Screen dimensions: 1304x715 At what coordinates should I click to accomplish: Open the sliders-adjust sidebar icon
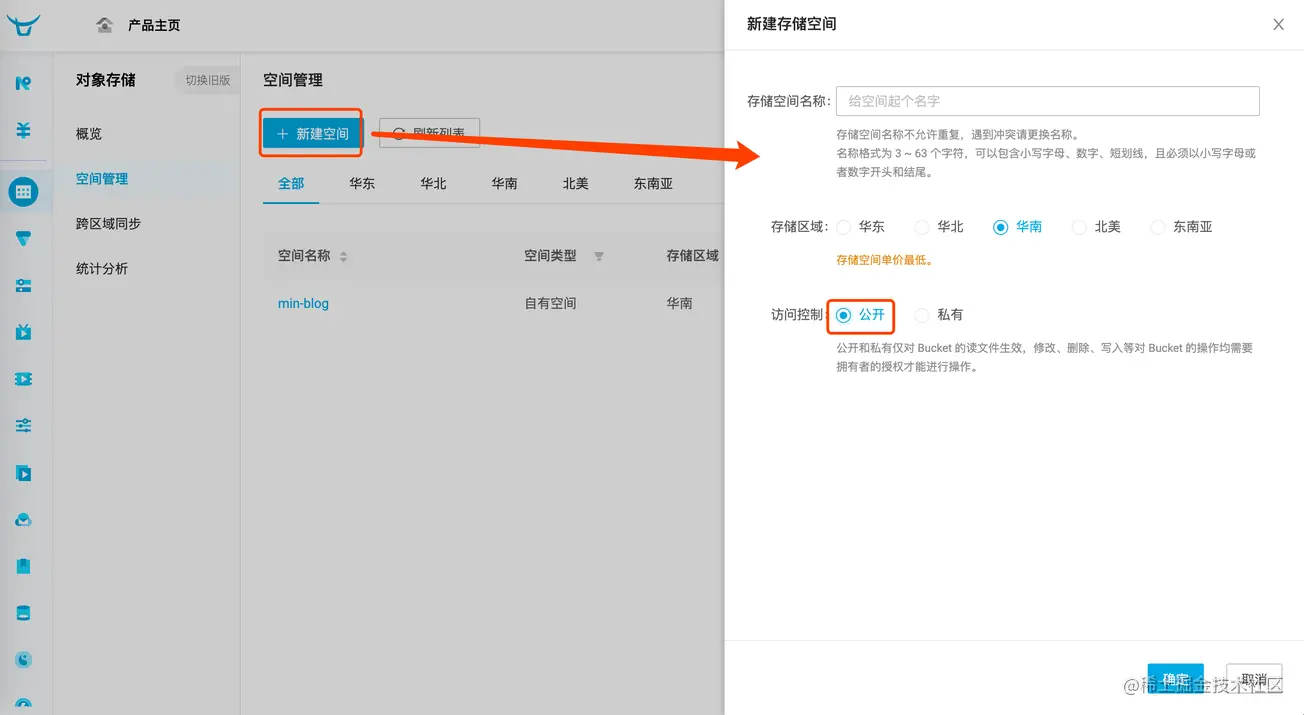point(23,426)
